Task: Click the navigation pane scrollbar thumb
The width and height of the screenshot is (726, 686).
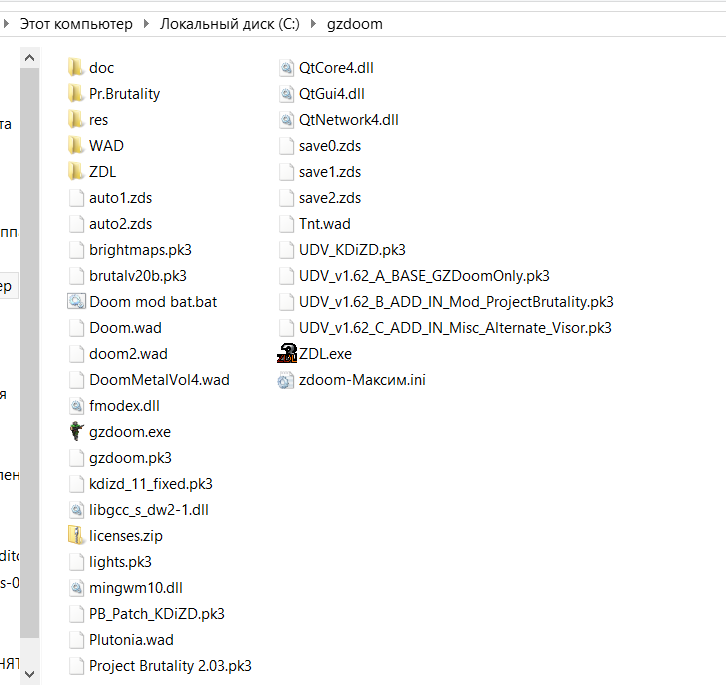Action: coord(30,353)
